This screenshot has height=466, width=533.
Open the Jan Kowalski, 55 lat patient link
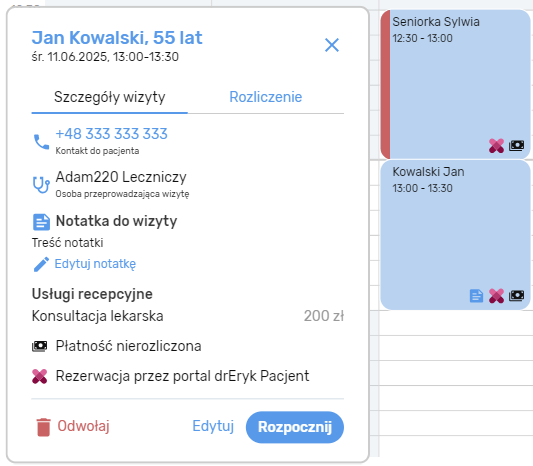117,38
